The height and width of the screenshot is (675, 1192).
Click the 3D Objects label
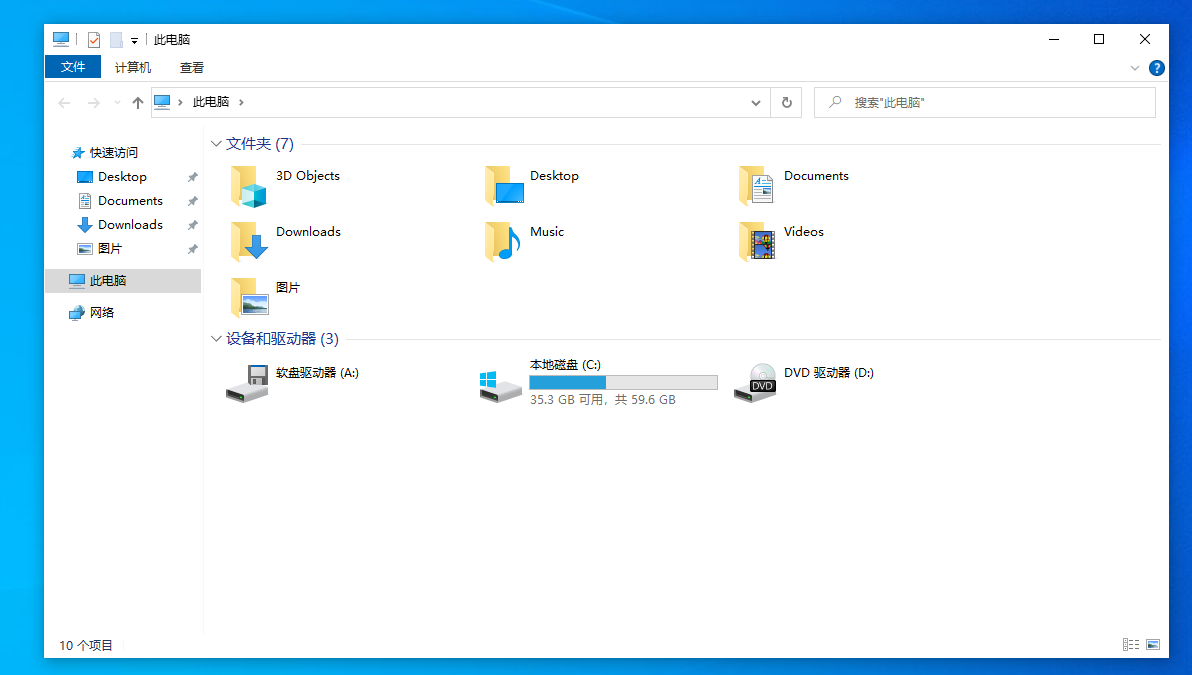point(308,176)
